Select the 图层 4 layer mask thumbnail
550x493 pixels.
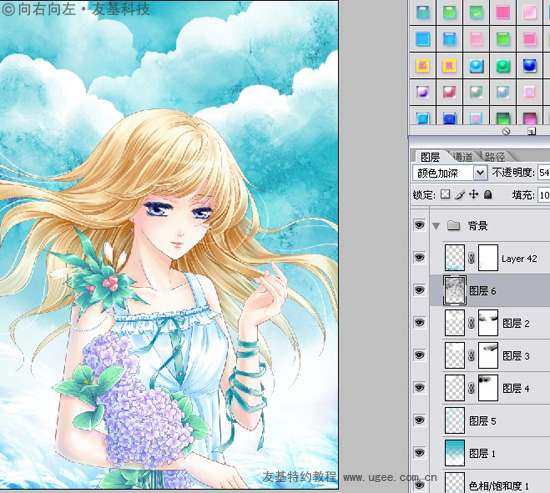click(x=488, y=388)
